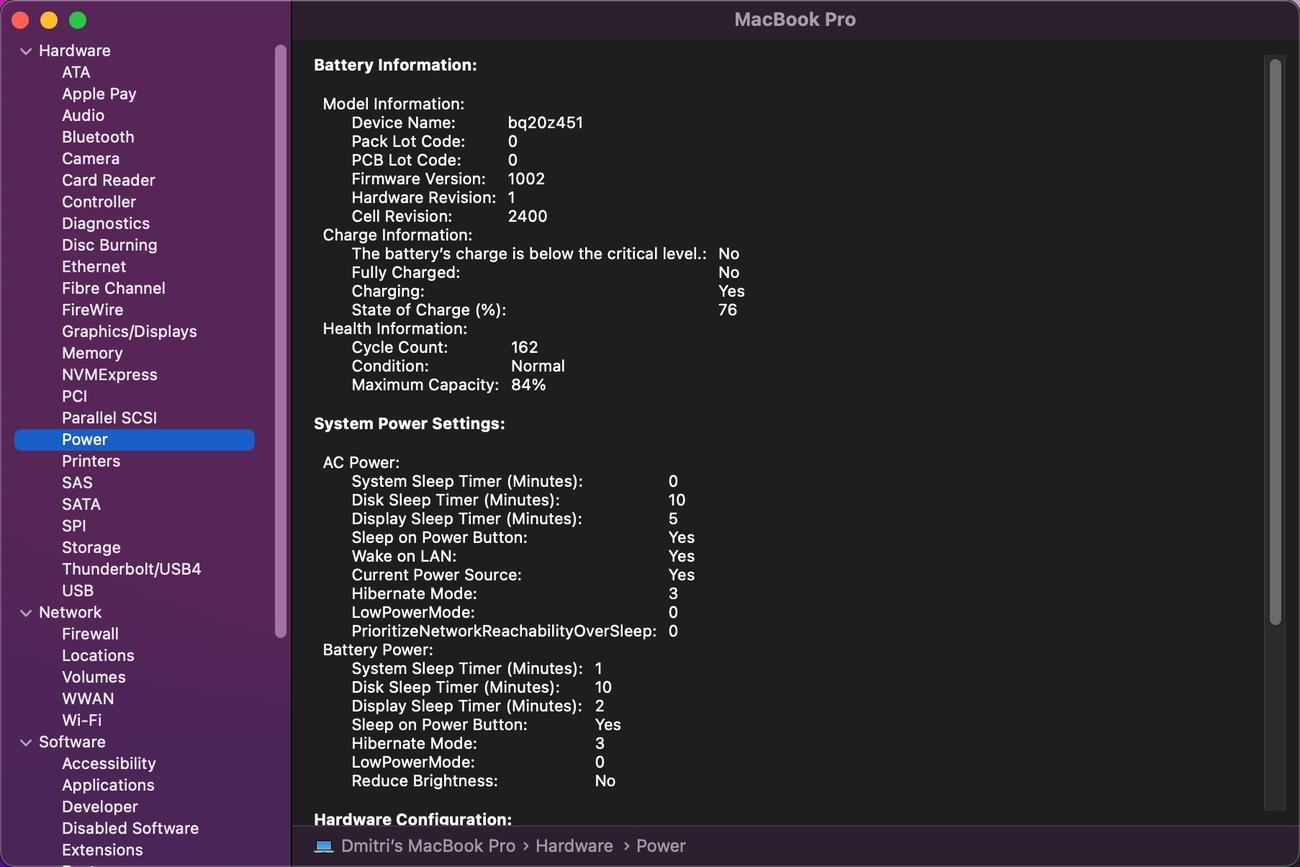This screenshot has width=1300, height=867.
Task: Open the Camera item
Action: tap(90, 158)
